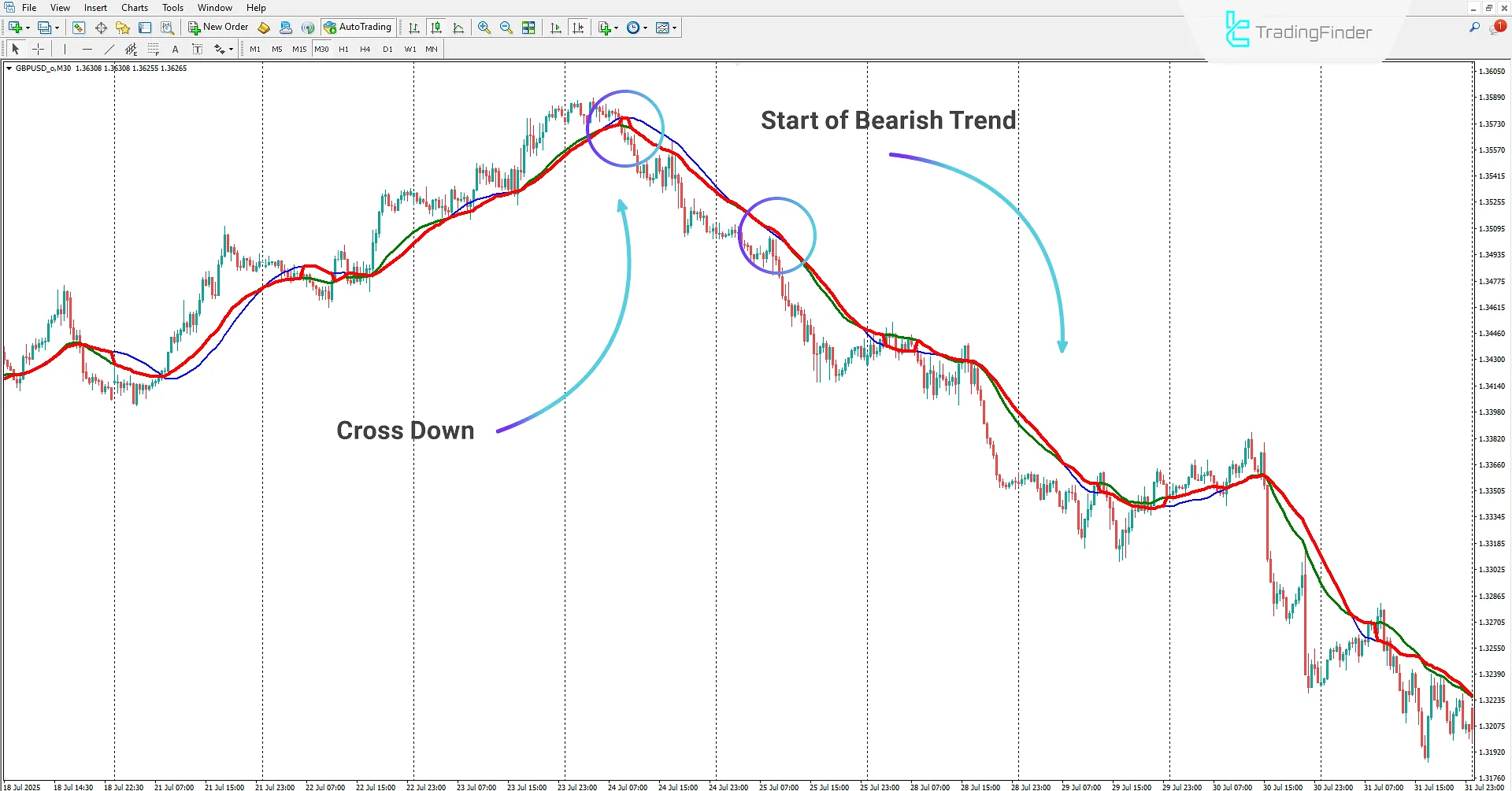Zoom out of the chart

[x=506, y=28]
